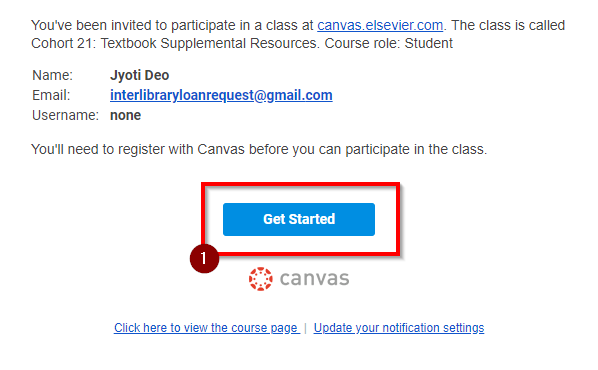Click the red highlight box border
This screenshot has height=370, width=598.
[x=301, y=185]
